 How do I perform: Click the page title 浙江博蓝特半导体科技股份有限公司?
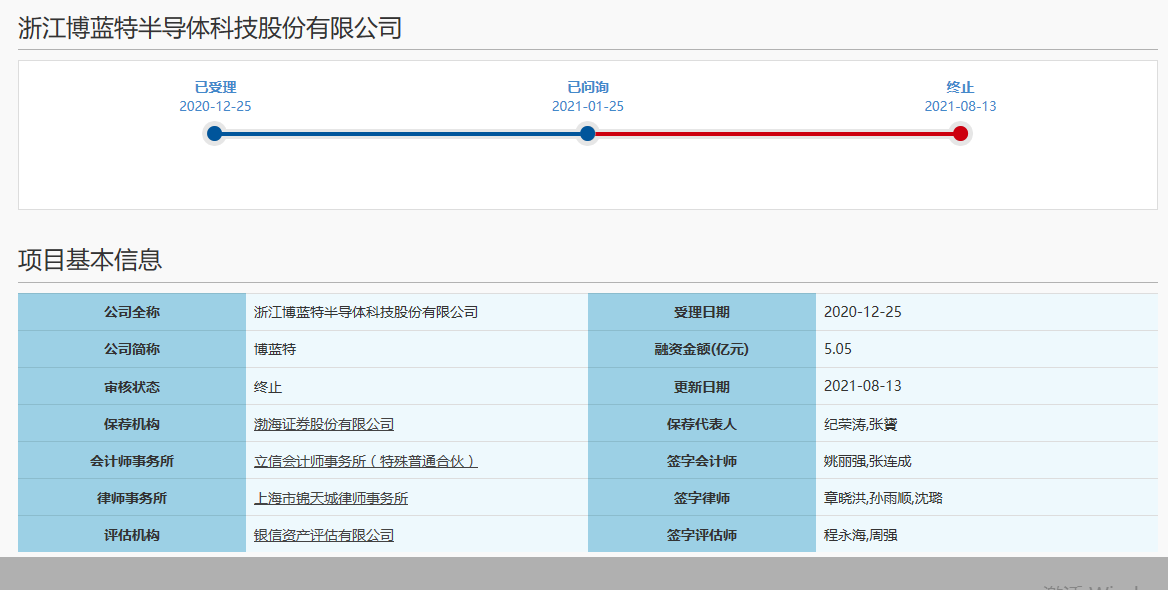pos(210,28)
